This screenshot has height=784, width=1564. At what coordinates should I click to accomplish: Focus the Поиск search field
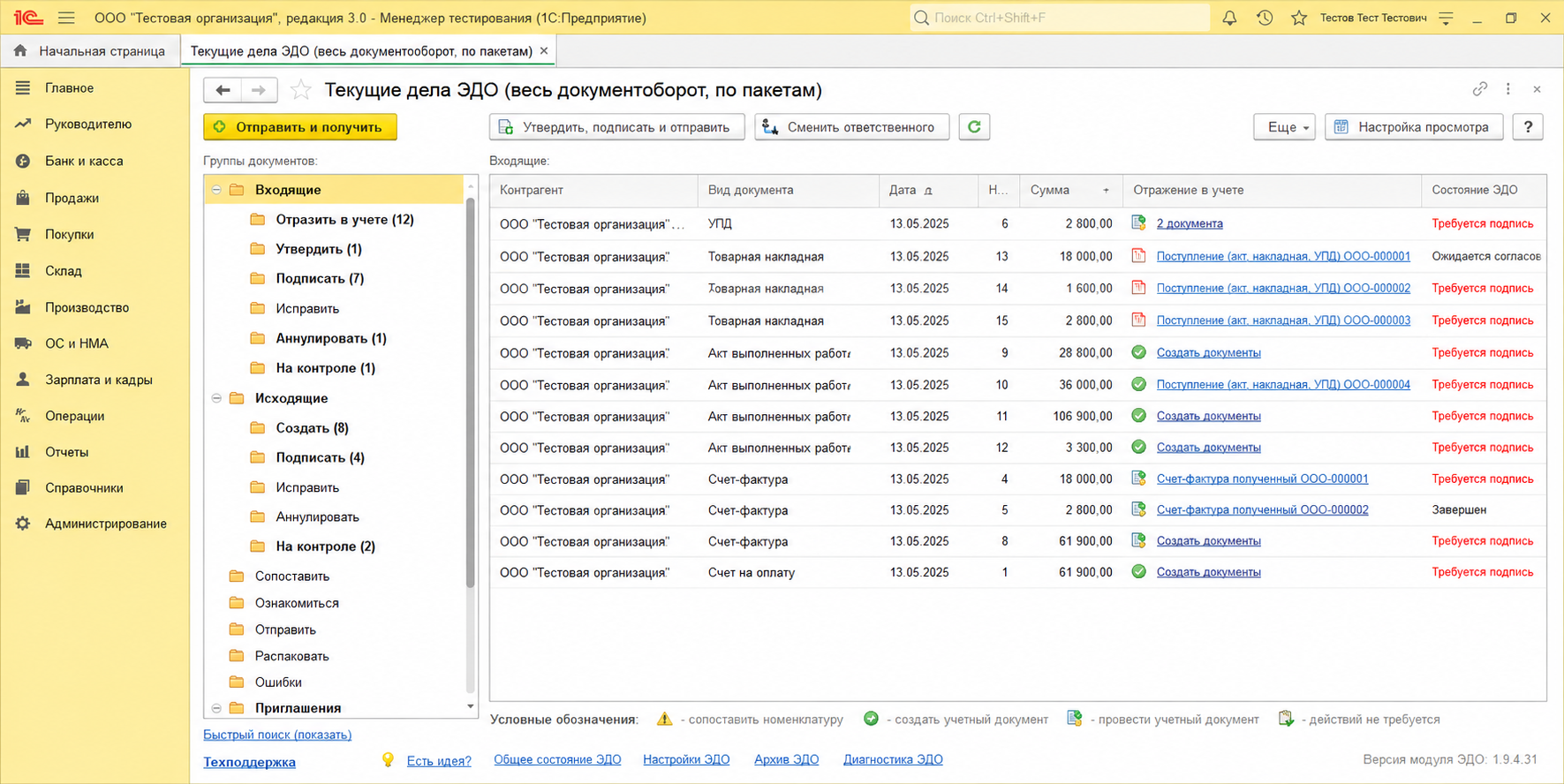1060,18
